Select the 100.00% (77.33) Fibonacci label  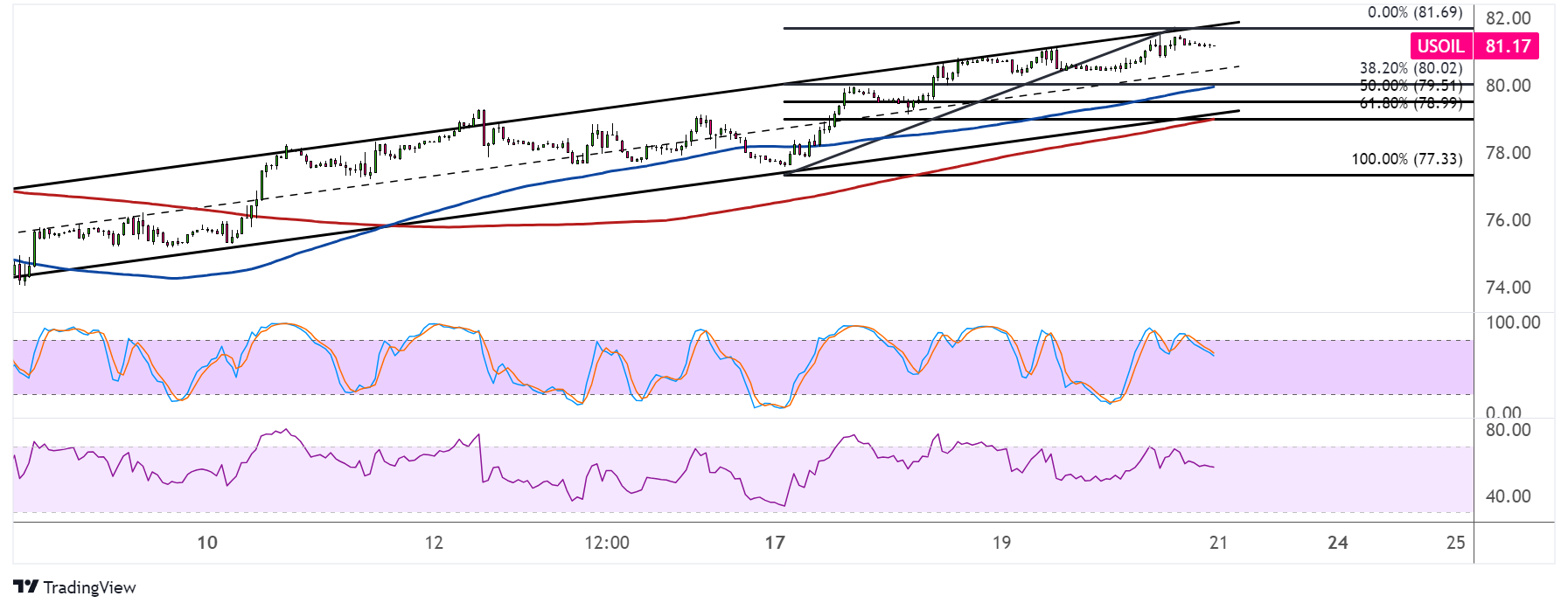coord(1407,159)
